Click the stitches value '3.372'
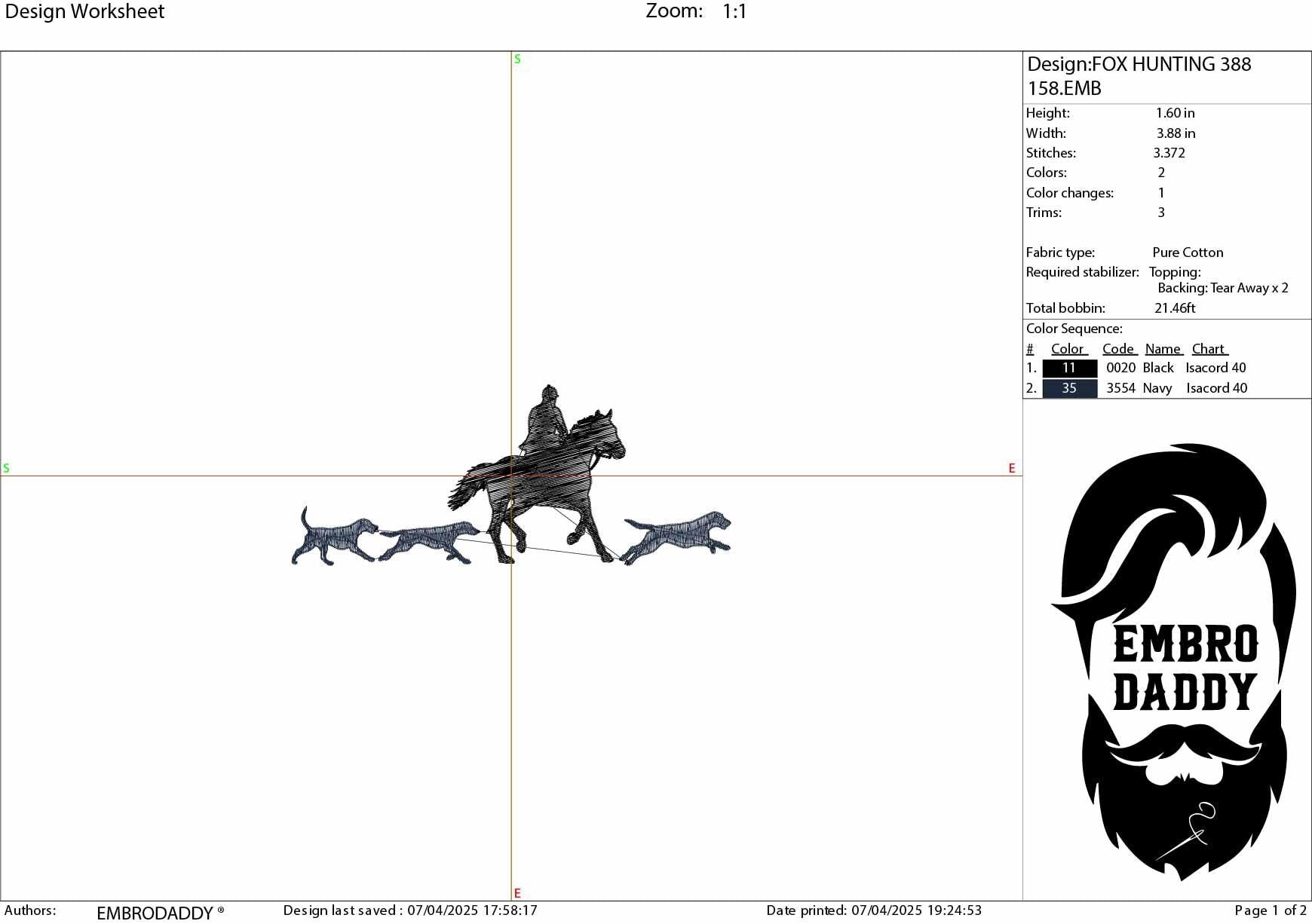1312x924 pixels. click(1169, 153)
